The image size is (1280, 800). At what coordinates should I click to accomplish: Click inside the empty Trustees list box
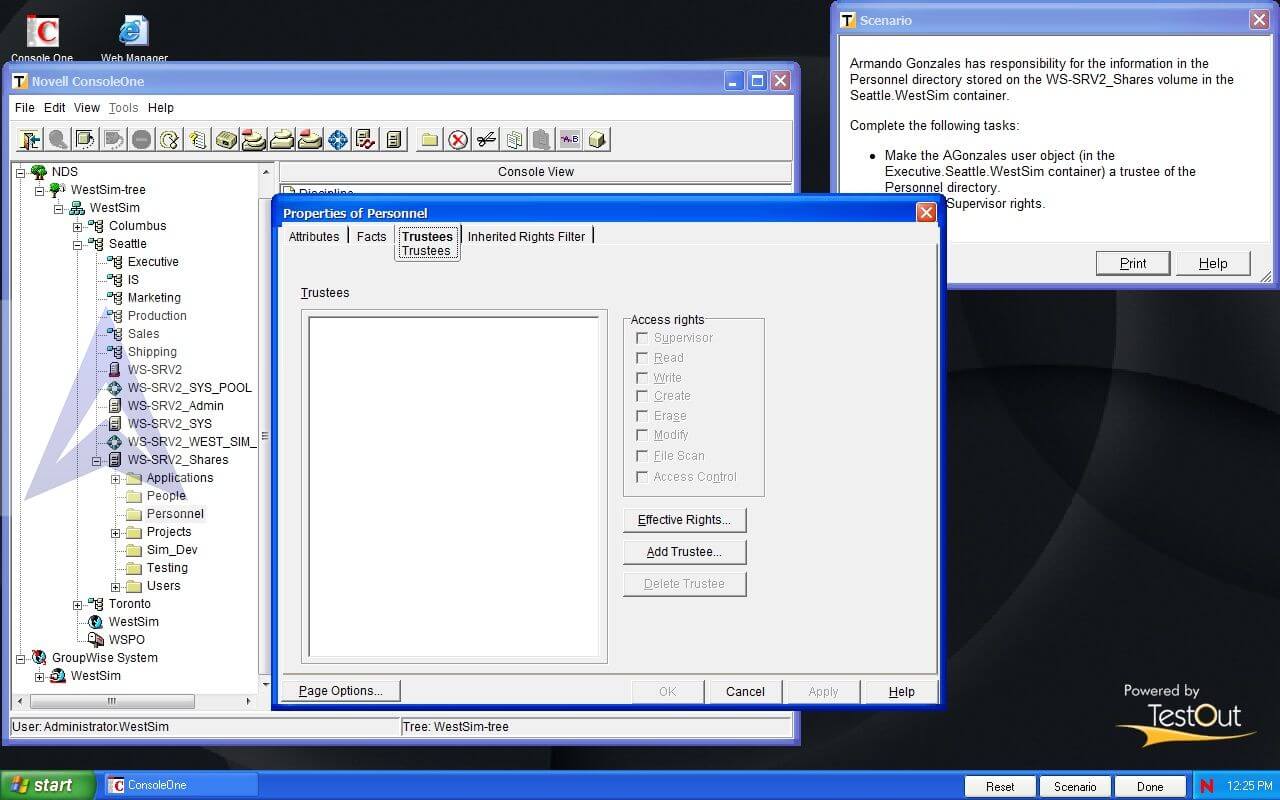[x=454, y=486]
